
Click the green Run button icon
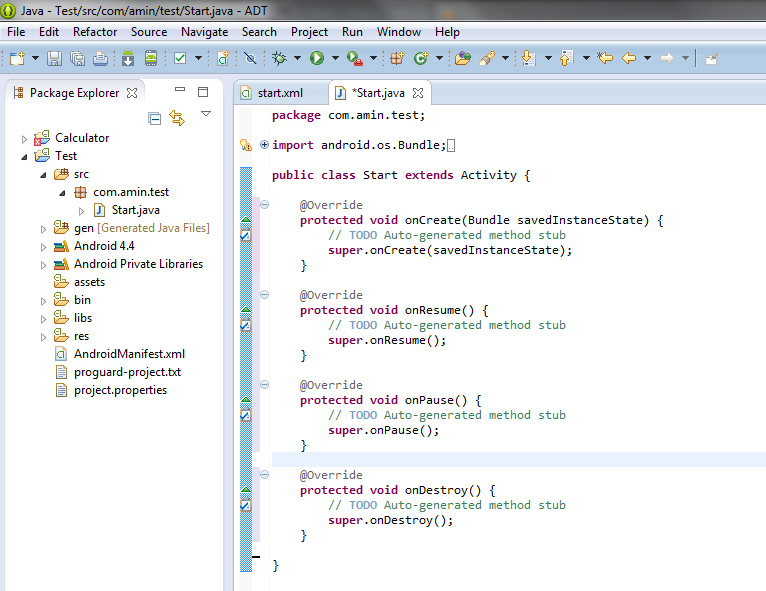point(317,58)
